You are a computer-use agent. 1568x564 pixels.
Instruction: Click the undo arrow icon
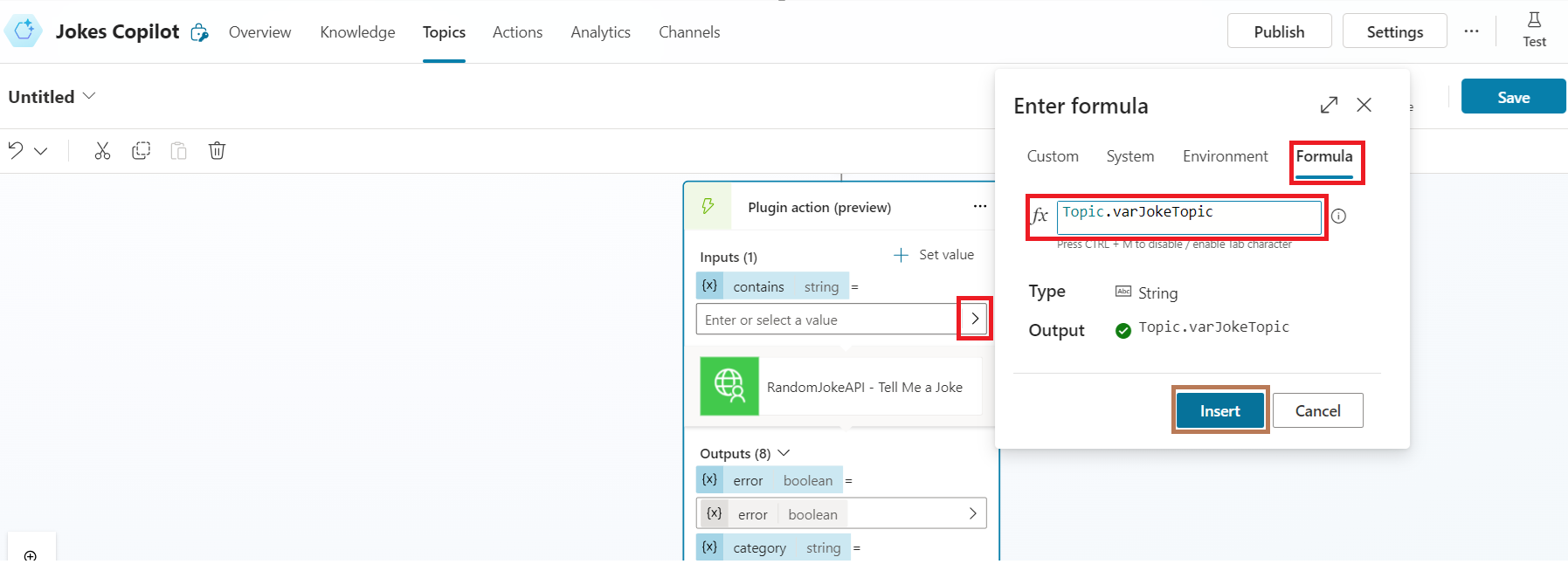[16, 151]
